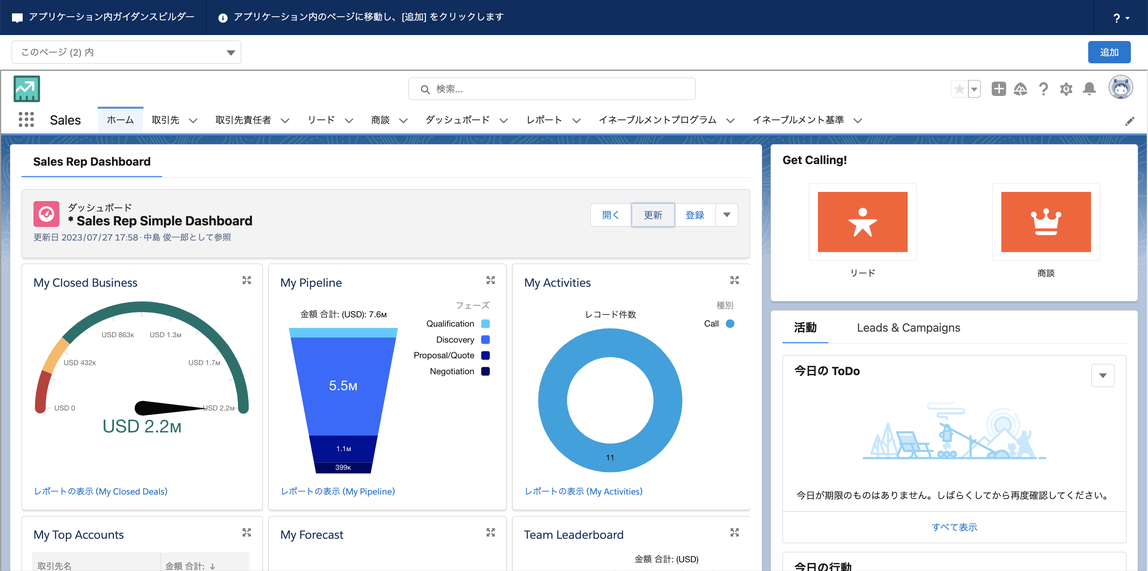This screenshot has width=1148, height=571.
Task: Open the favorites star icon
Action: (959, 89)
